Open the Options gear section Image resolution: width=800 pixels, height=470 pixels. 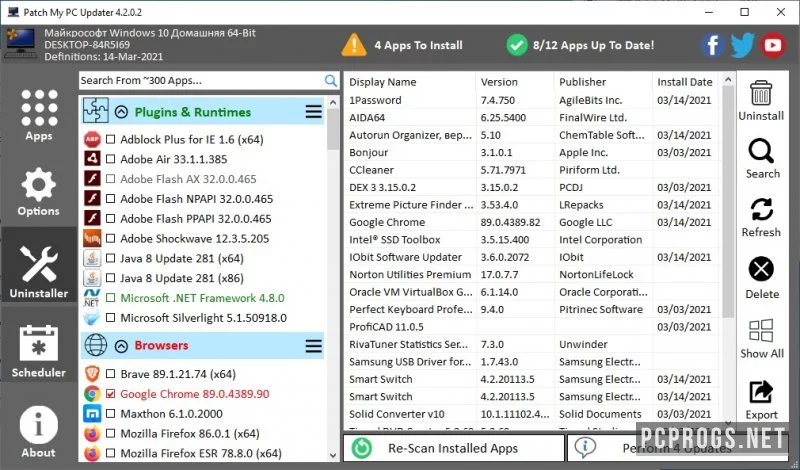point(39,191)
